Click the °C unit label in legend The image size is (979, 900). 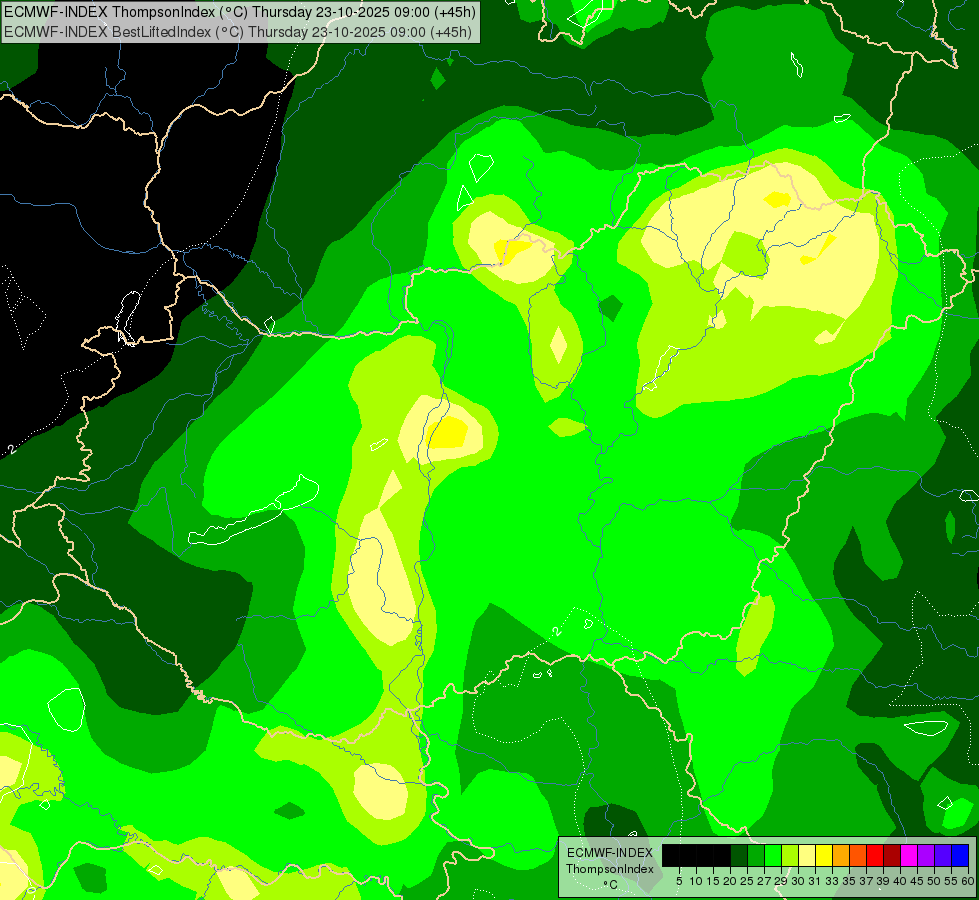(611, 884)
